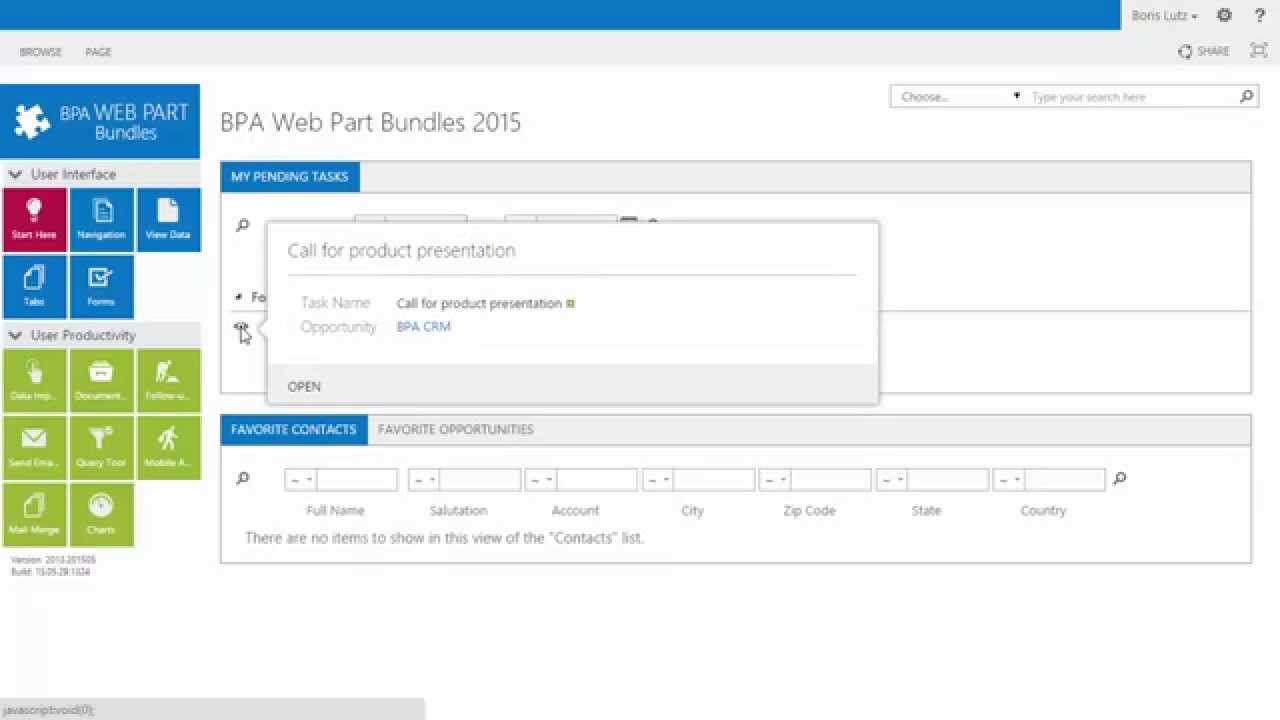This screenshot has width=1280, height=720.
Task: Open the settings gear in top bar
Action: click(1224, 15)
